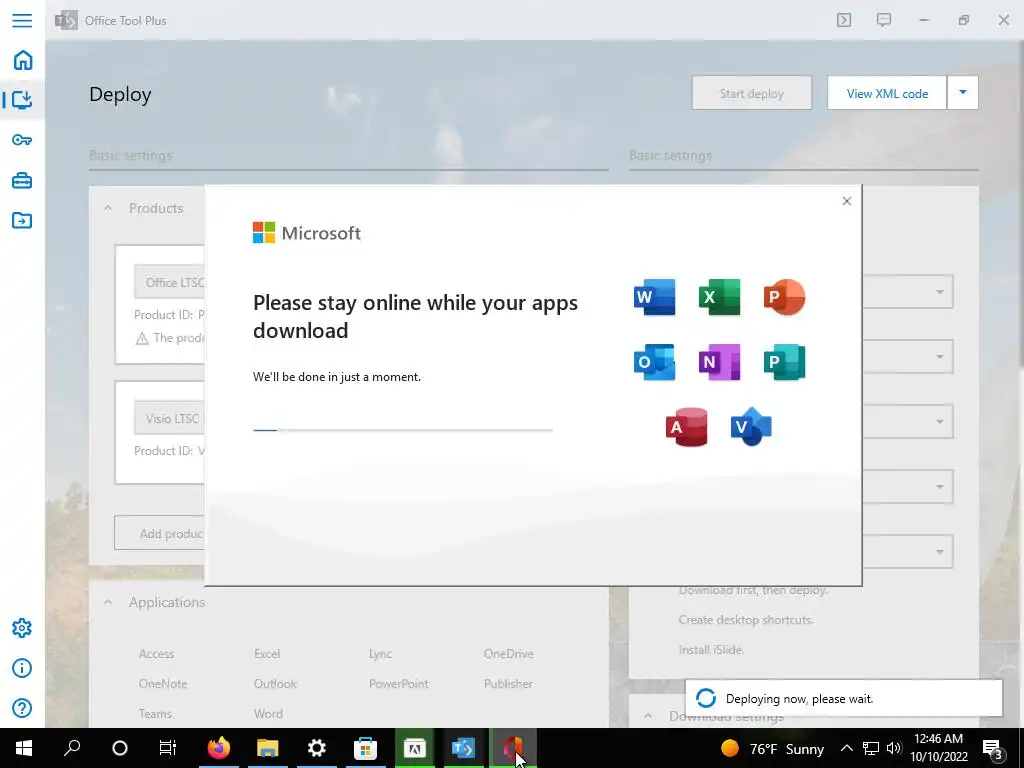This screenshot has height=768, width=1024.
Task: Click the vertical scrollbar on the right edge
Action: 1020,202
